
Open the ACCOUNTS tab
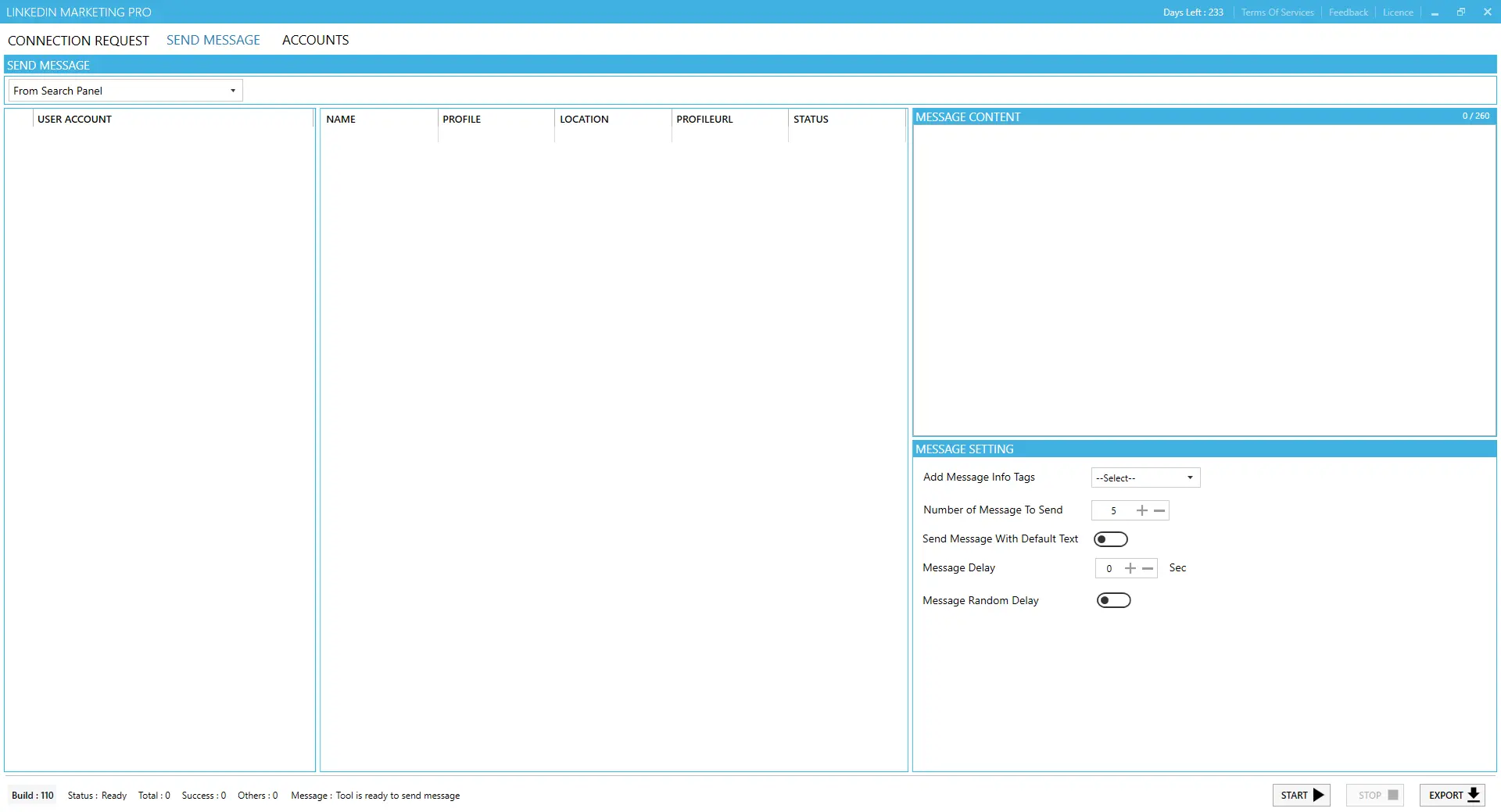(315, 40)
